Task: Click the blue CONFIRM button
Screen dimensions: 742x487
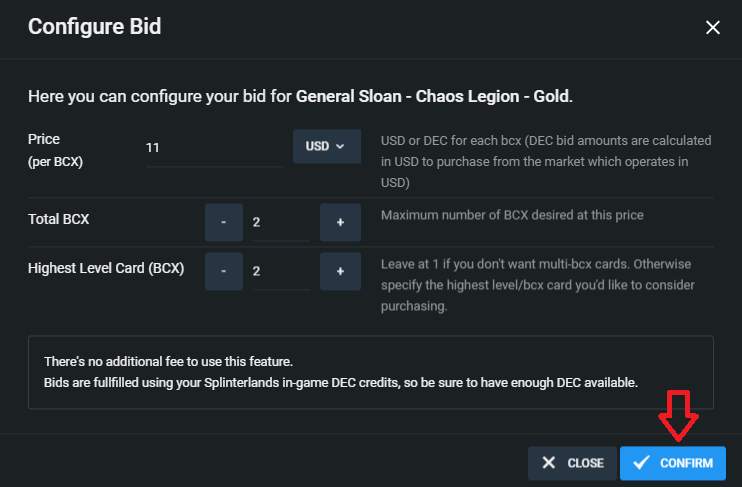Action: click(672, 463)
